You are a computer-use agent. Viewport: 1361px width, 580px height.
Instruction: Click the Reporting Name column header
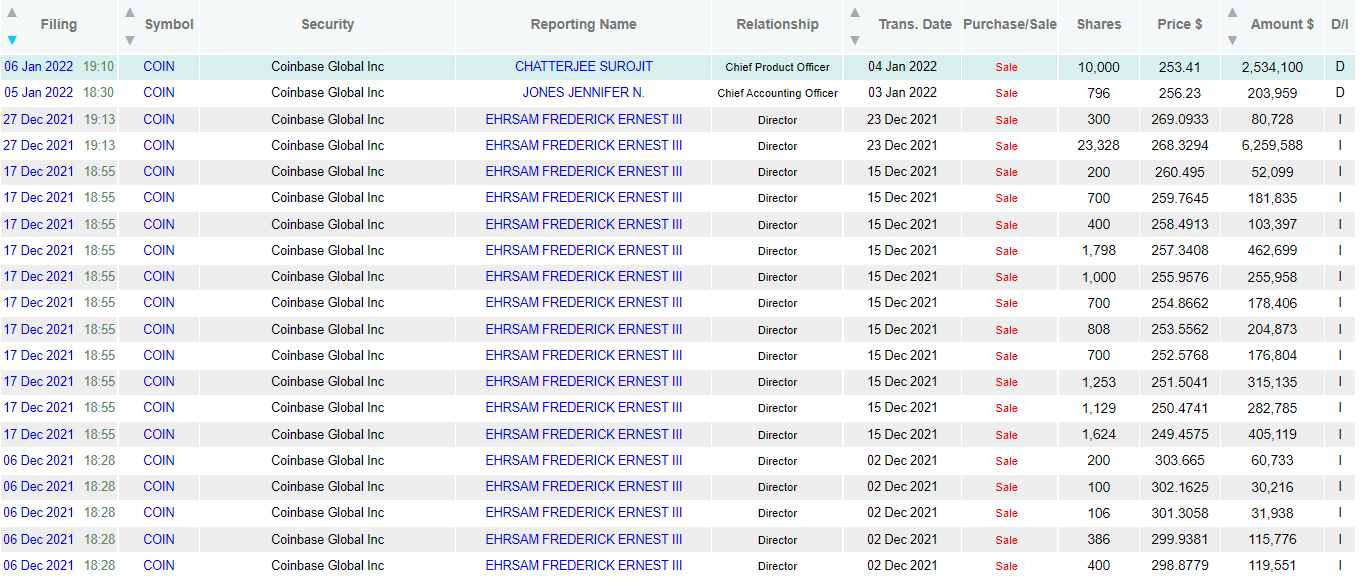click(583, 24)
